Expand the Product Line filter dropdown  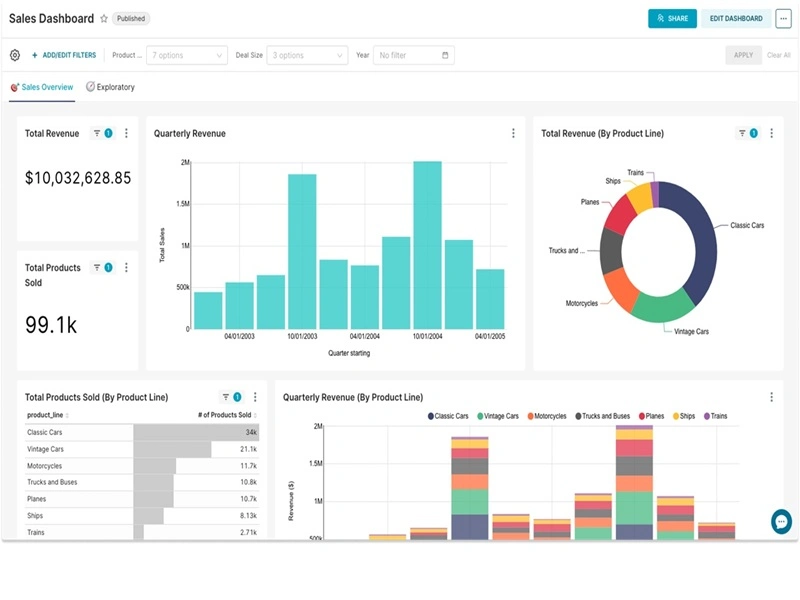[x=187, y=55]
